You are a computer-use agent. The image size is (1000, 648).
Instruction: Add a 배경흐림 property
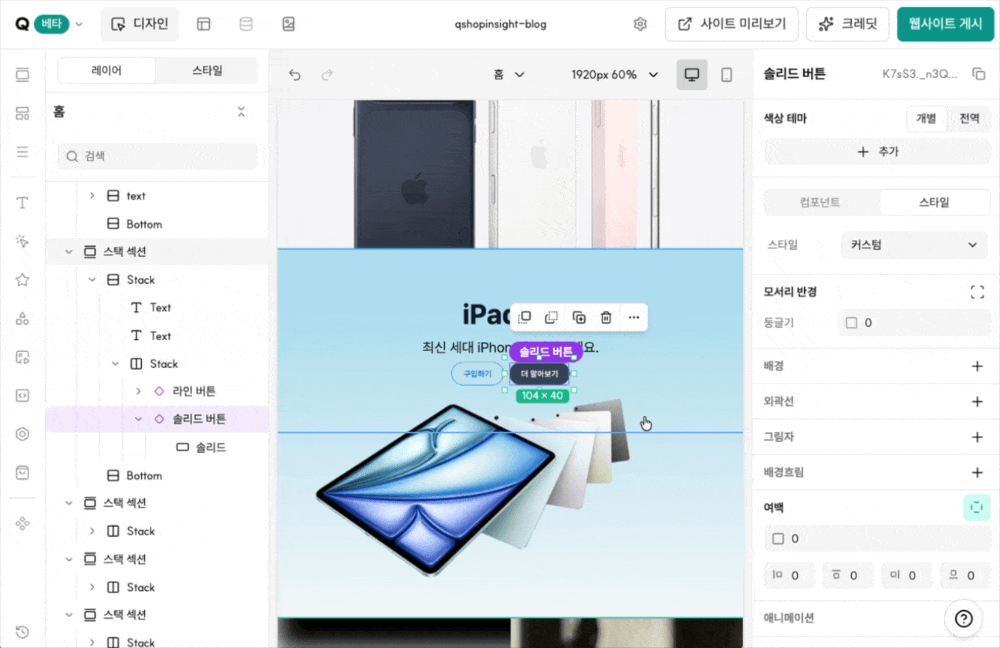tap(977, 473)
